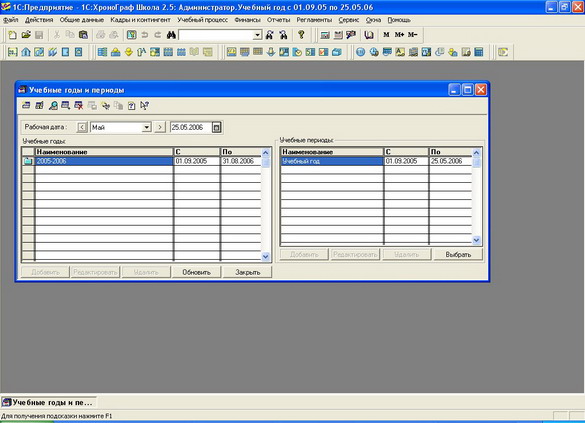Open the calculator icon in second toolbar

tap(479, 52)
